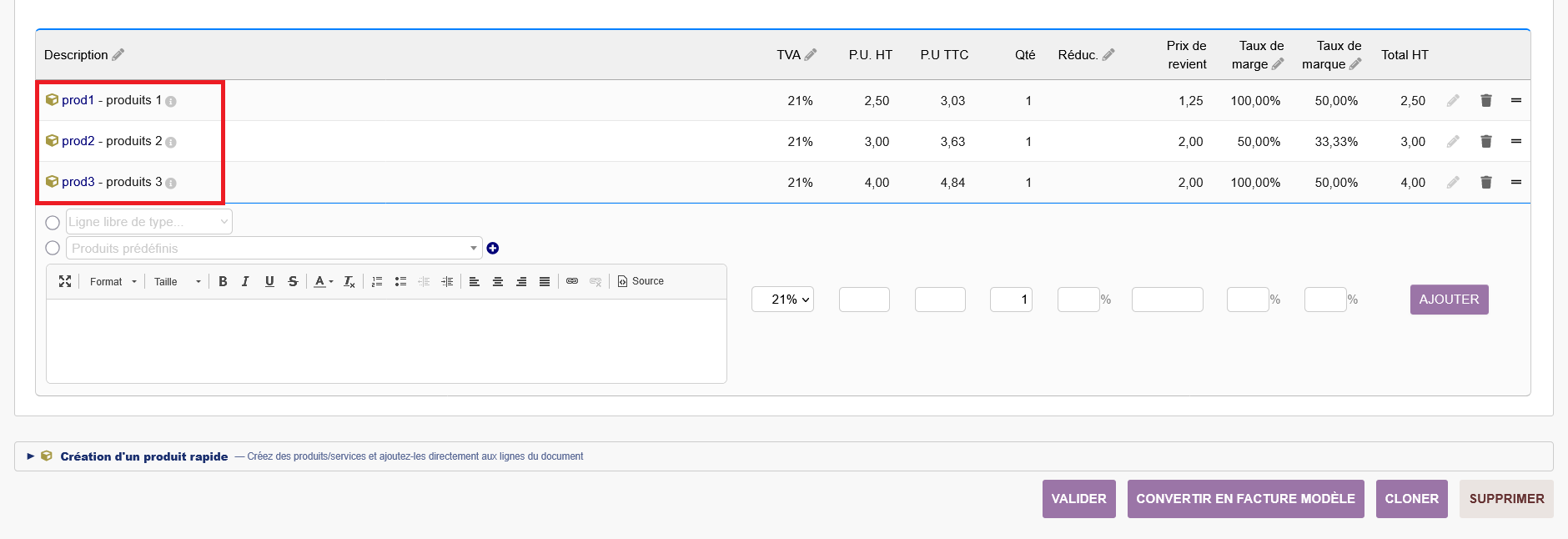This screenshot has width=1568, height=539.
Task: Select the Ligne libre de type radio button
Action: 53,223
